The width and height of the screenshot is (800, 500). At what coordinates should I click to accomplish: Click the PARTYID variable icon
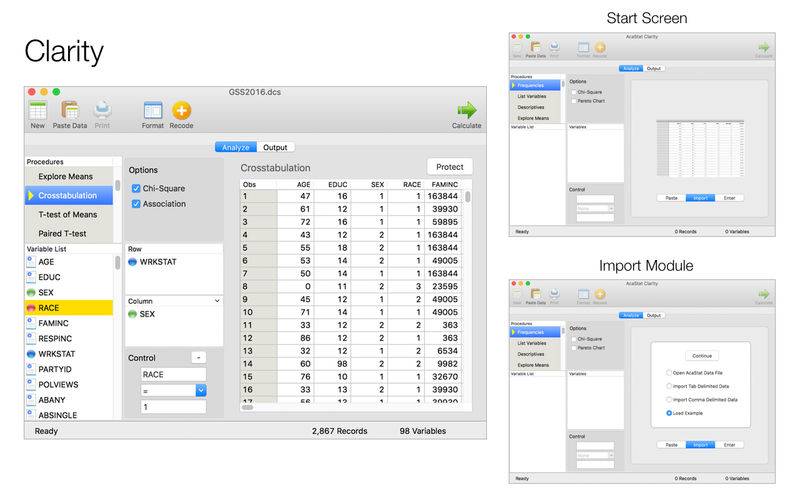tap(31, 369)
